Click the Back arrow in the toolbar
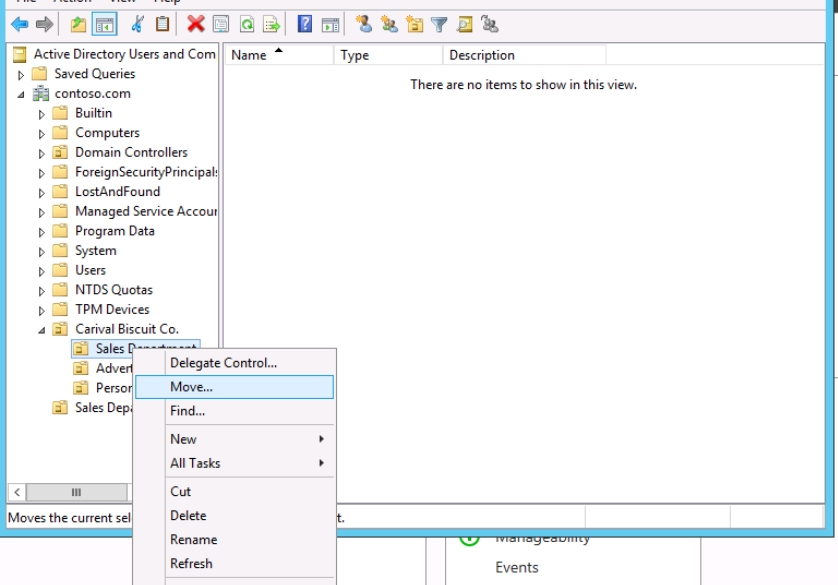 pos(19,24)
